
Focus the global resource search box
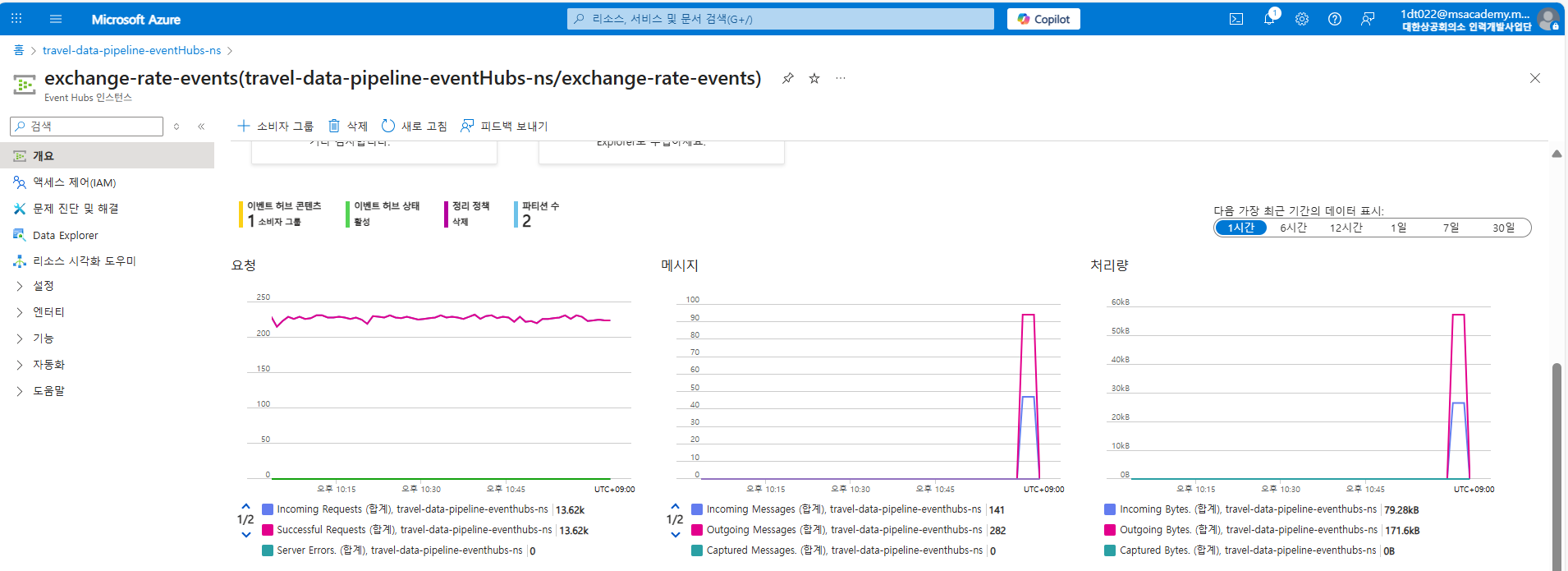click(780, 19)
